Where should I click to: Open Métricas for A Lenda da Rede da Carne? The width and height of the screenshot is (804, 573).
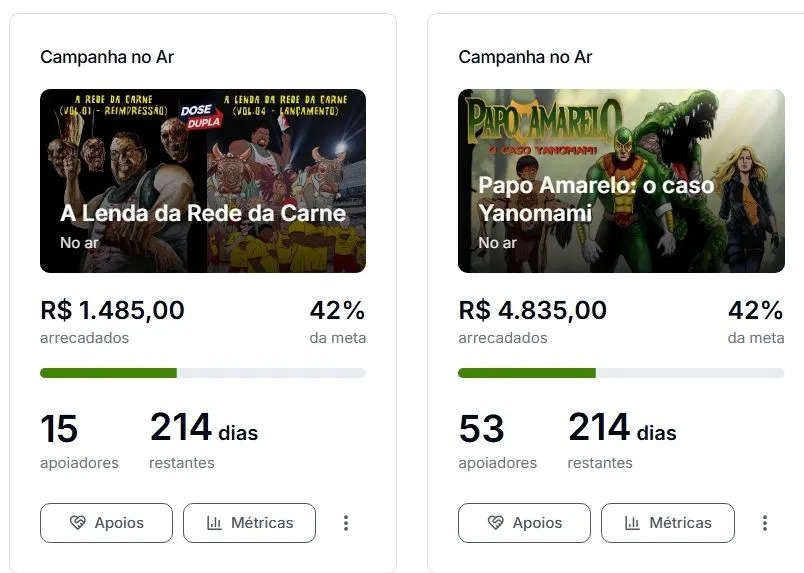click(x=249, y=523)
